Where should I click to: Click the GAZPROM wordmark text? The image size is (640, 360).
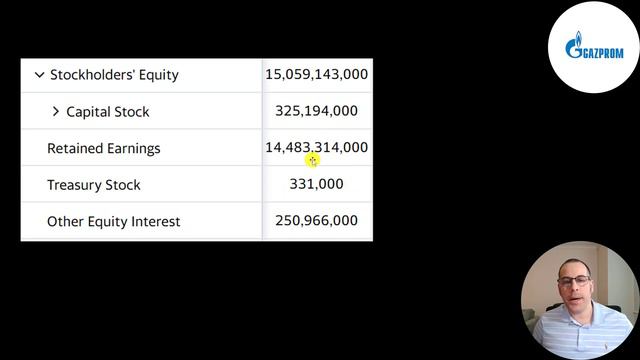point(603,53)
